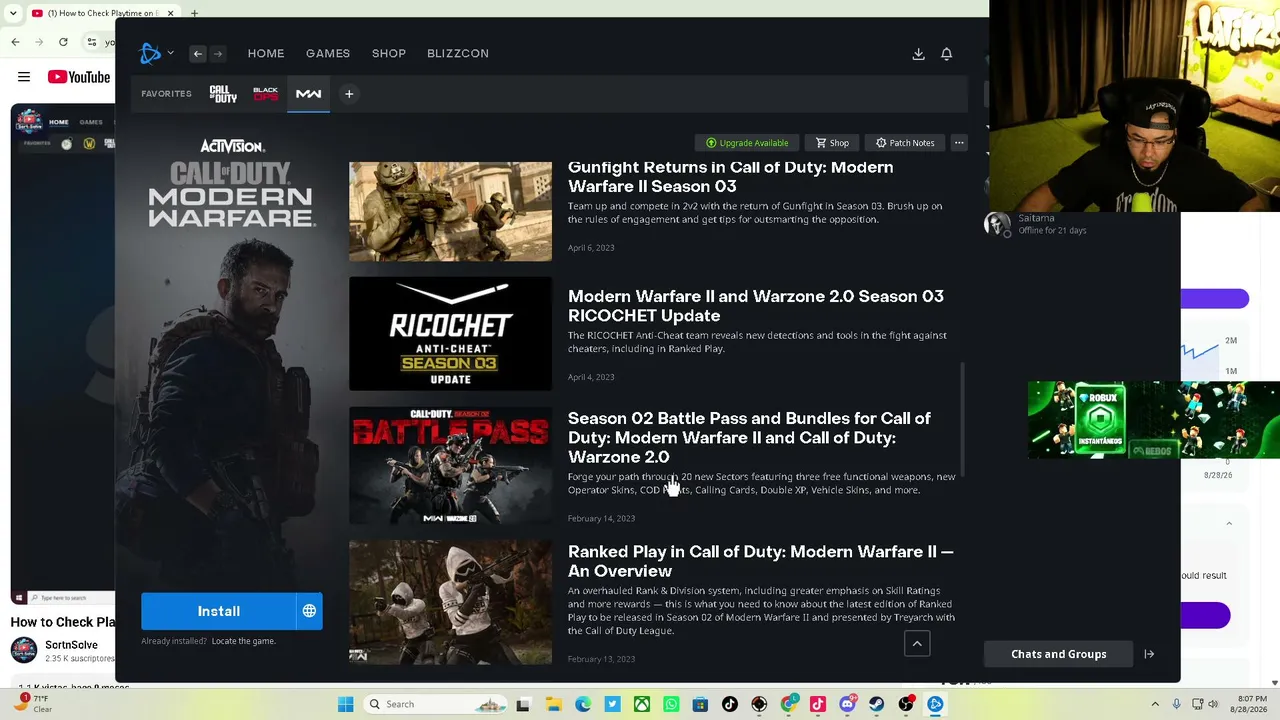Open the GAMES tab in Battle.net
1280x720 pixels.
pos(328,53)
